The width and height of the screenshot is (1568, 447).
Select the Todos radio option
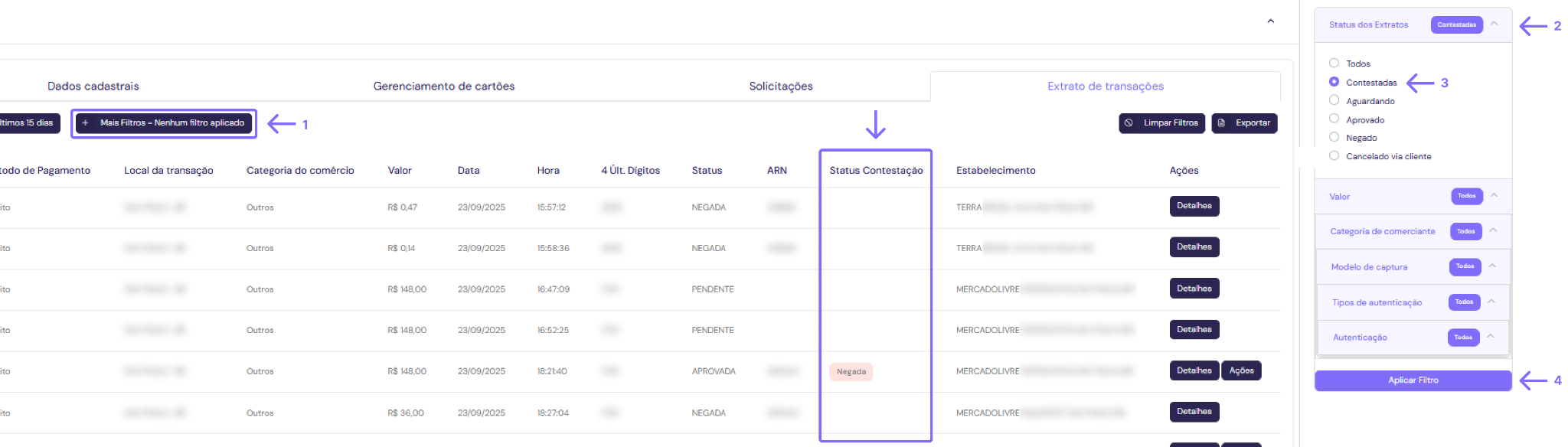tap(1334, 64)
